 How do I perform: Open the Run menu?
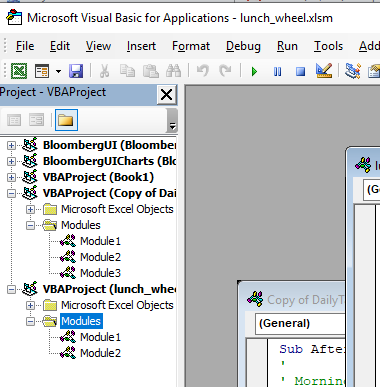pos(287,46)
